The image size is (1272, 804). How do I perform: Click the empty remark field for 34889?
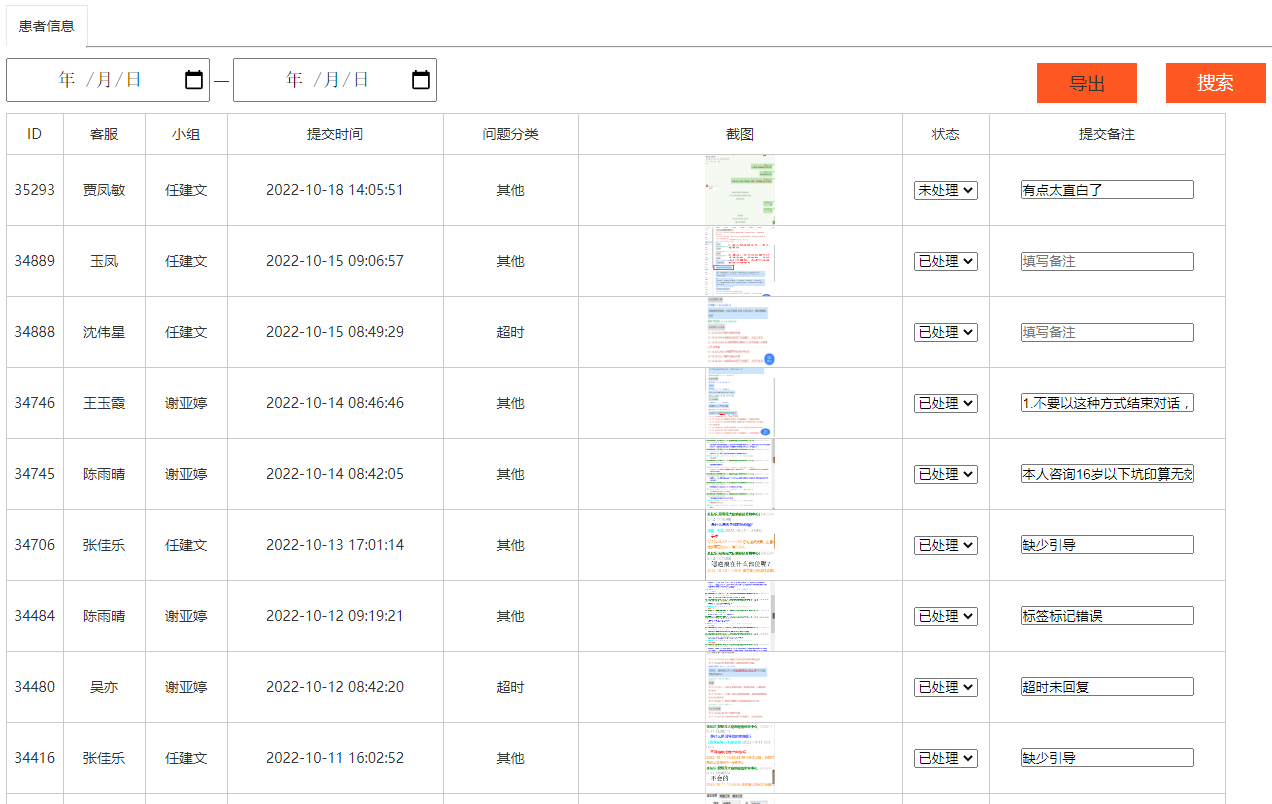click(x=1107, y=261)
